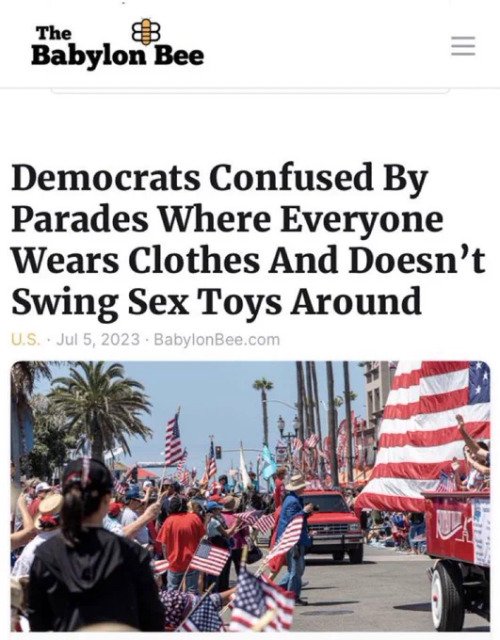The width and height of the screenshot is (500, 640).
Task: Open the BabylonBee.com source link
Action: coord(217,340)
